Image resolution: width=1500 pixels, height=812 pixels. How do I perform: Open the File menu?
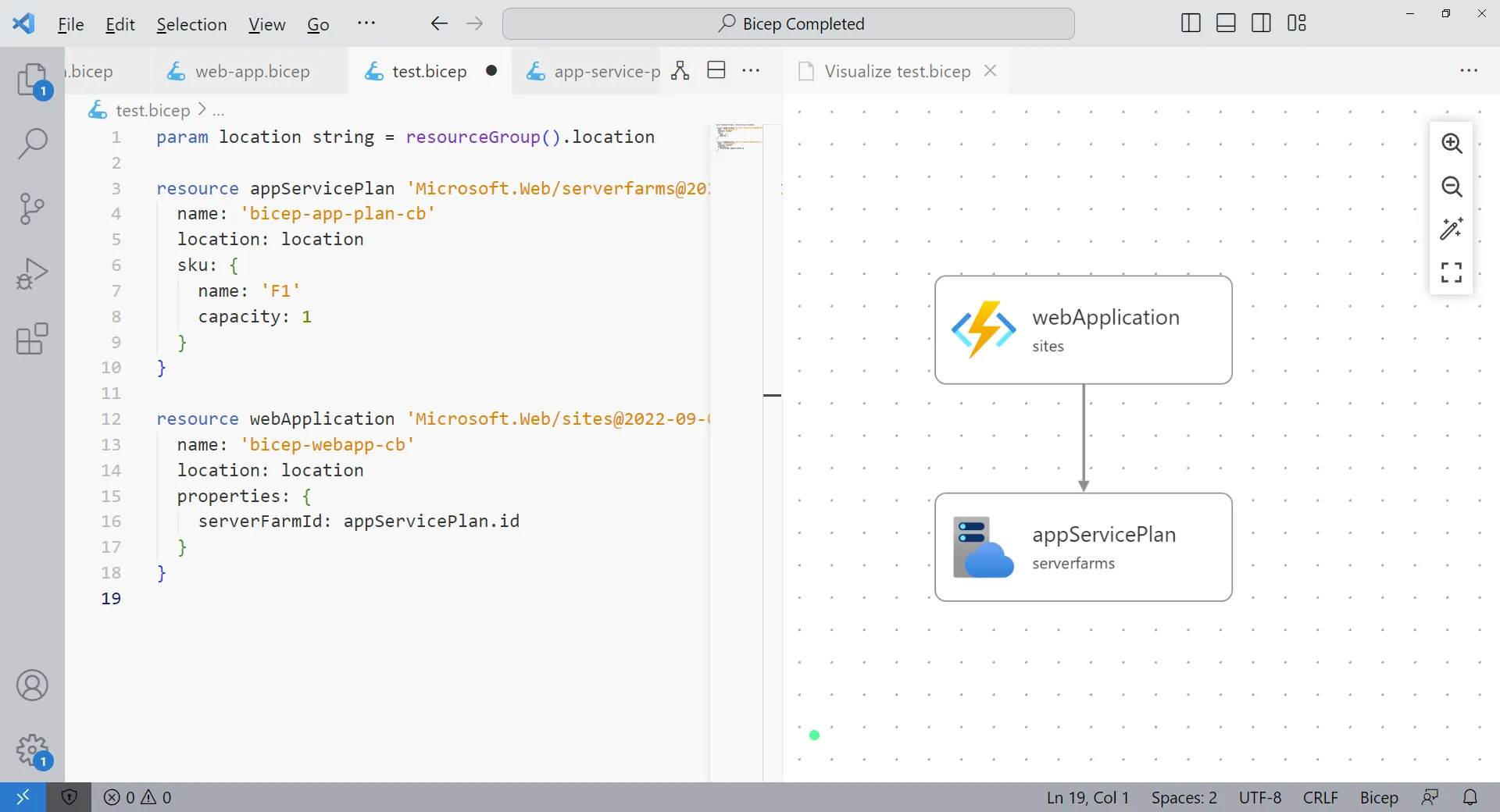click(x=70, y=24)
